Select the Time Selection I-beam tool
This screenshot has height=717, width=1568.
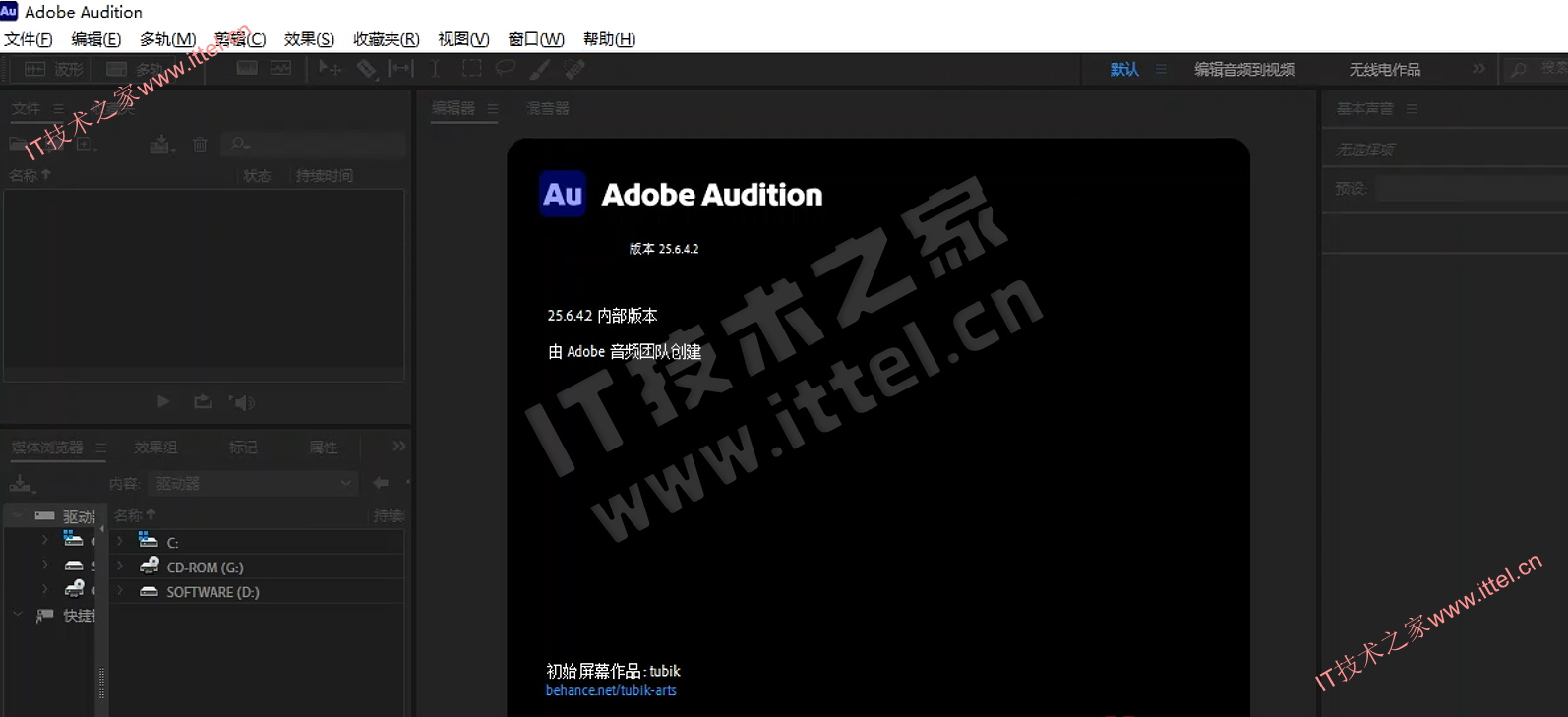click(x=435, y=69)
